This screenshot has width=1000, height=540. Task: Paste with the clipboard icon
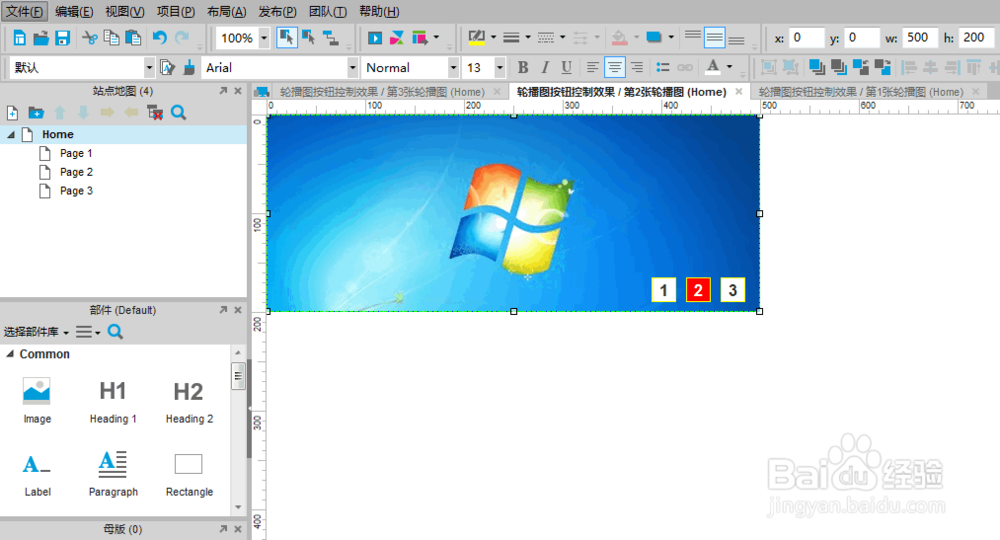pos(133,38)
